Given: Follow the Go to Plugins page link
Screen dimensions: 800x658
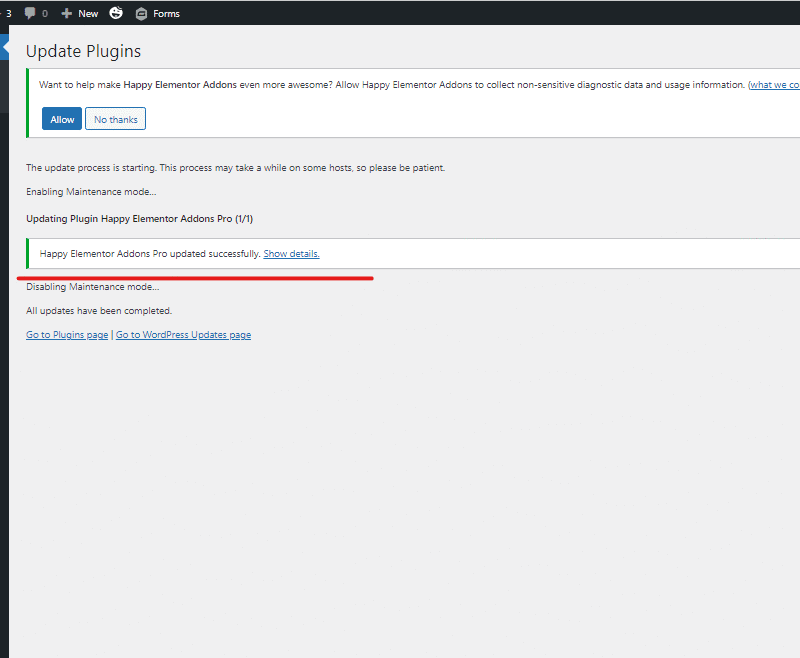Looking at the screenshot, I should click(67, 335).
